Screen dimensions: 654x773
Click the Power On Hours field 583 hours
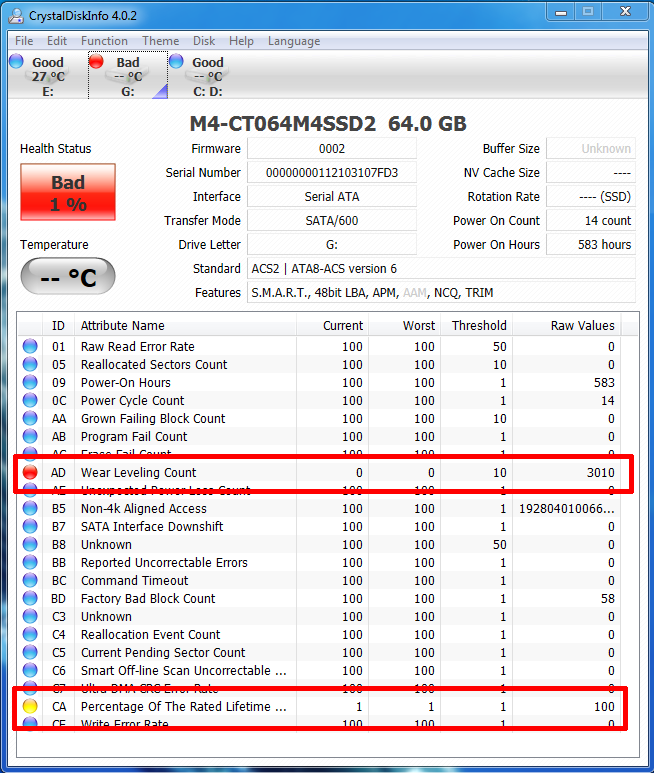click(x=591, y=245)
